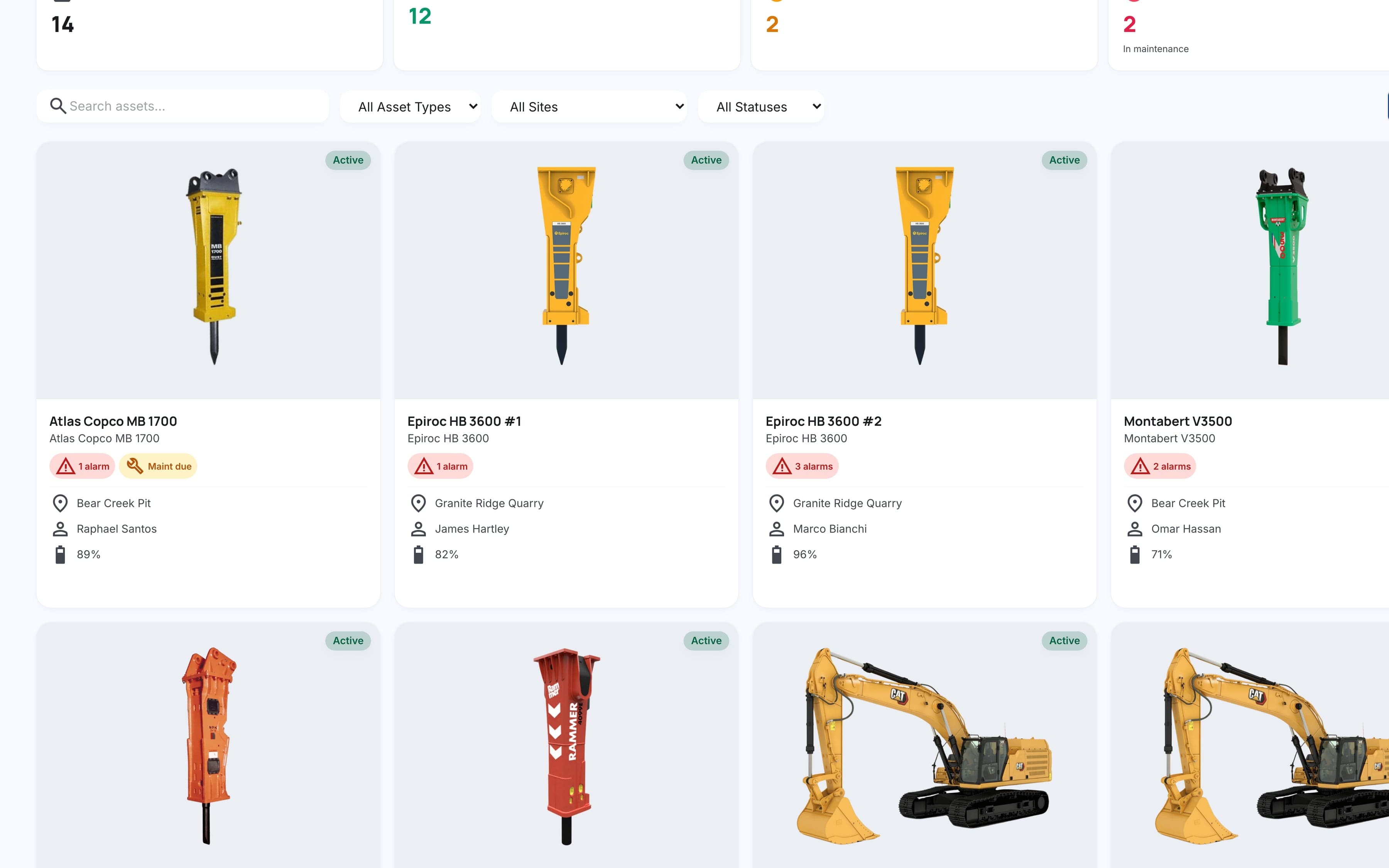The image size is (1389, 868).
Task: Click the Maint due wrench icon
Action: pos(135,466)
